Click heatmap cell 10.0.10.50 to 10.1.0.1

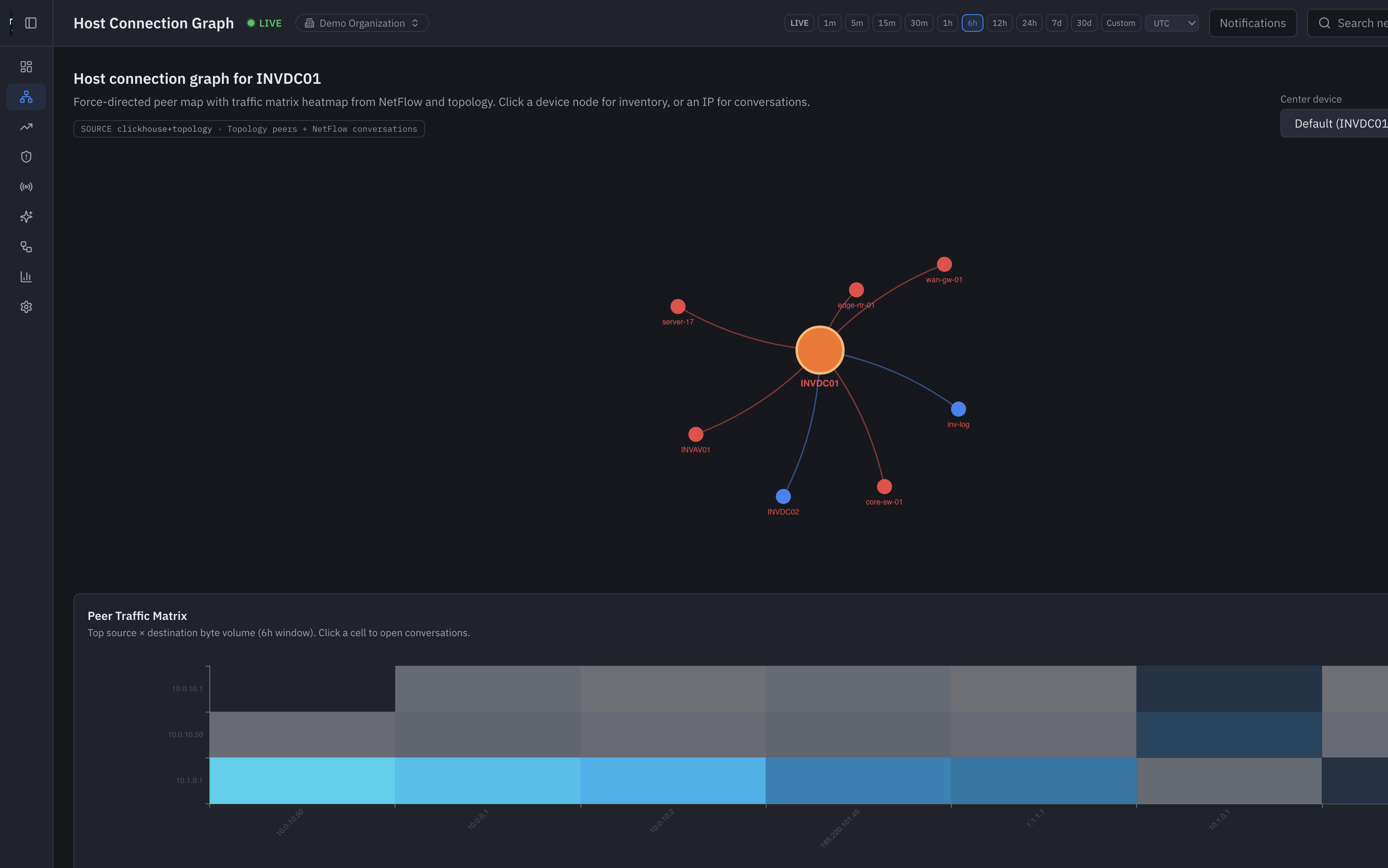(1229, 735)
